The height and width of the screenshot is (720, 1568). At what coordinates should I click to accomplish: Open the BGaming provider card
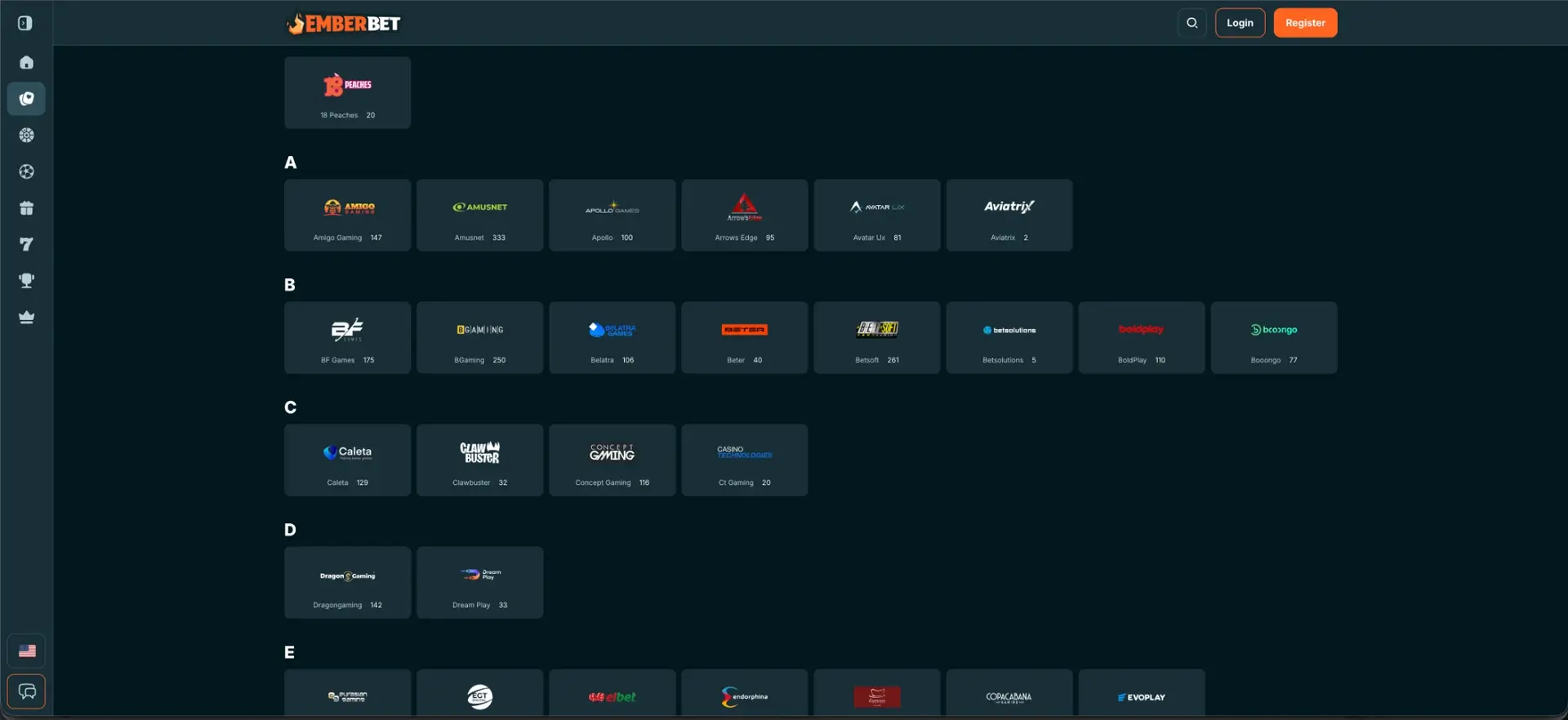click(479, 337)
